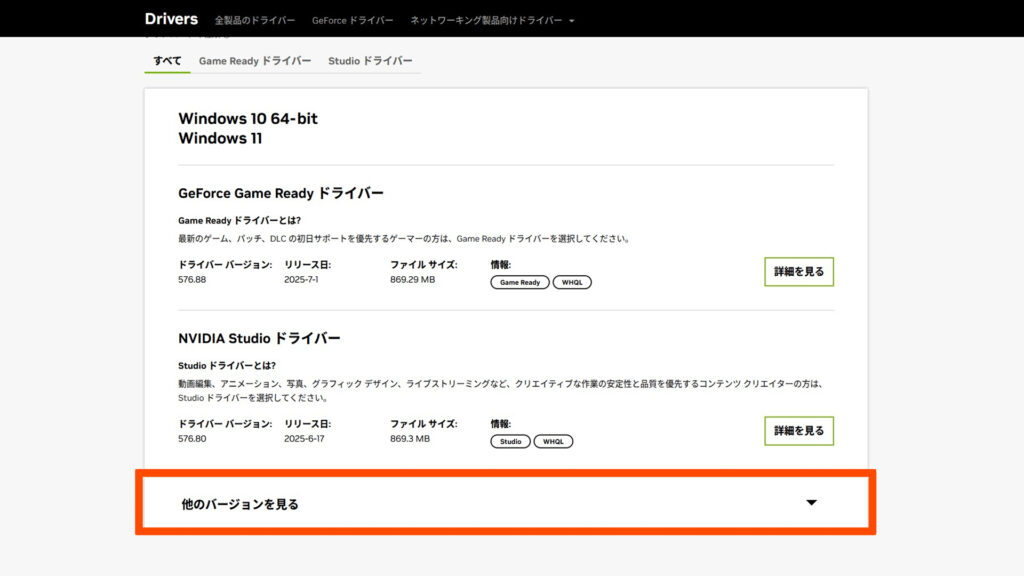Click driver version 576.88
Viewport: 1024px width, 576px height.
click(192, 280)
